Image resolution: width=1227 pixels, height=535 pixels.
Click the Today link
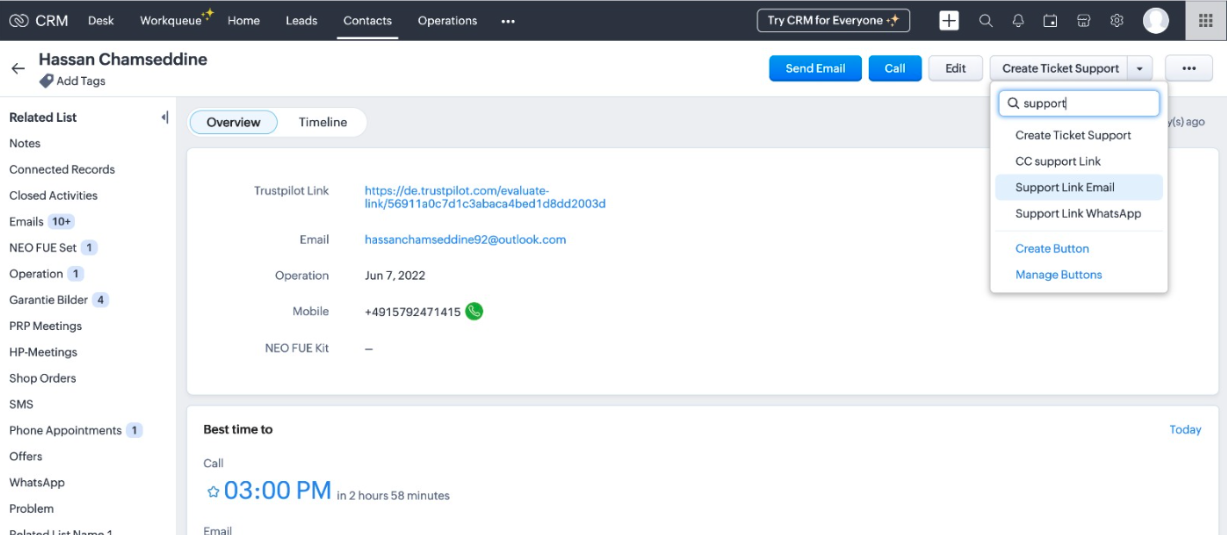click(x=1185, y=429)
